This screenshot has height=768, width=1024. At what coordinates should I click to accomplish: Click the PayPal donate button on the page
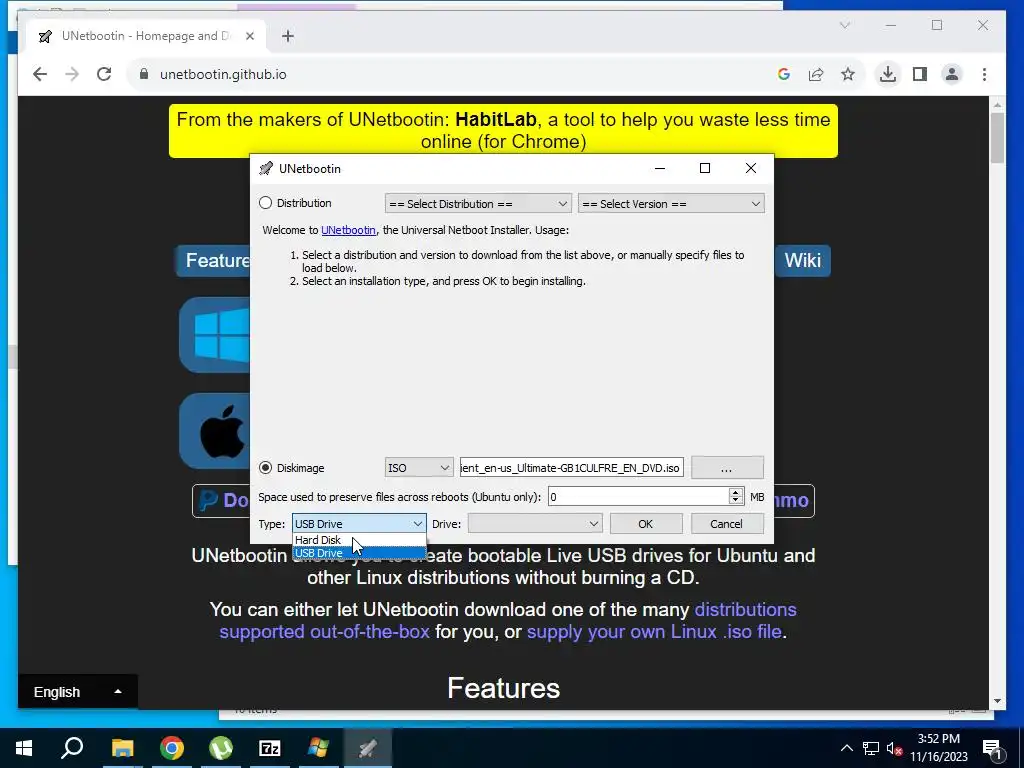[x=221, y=501]
